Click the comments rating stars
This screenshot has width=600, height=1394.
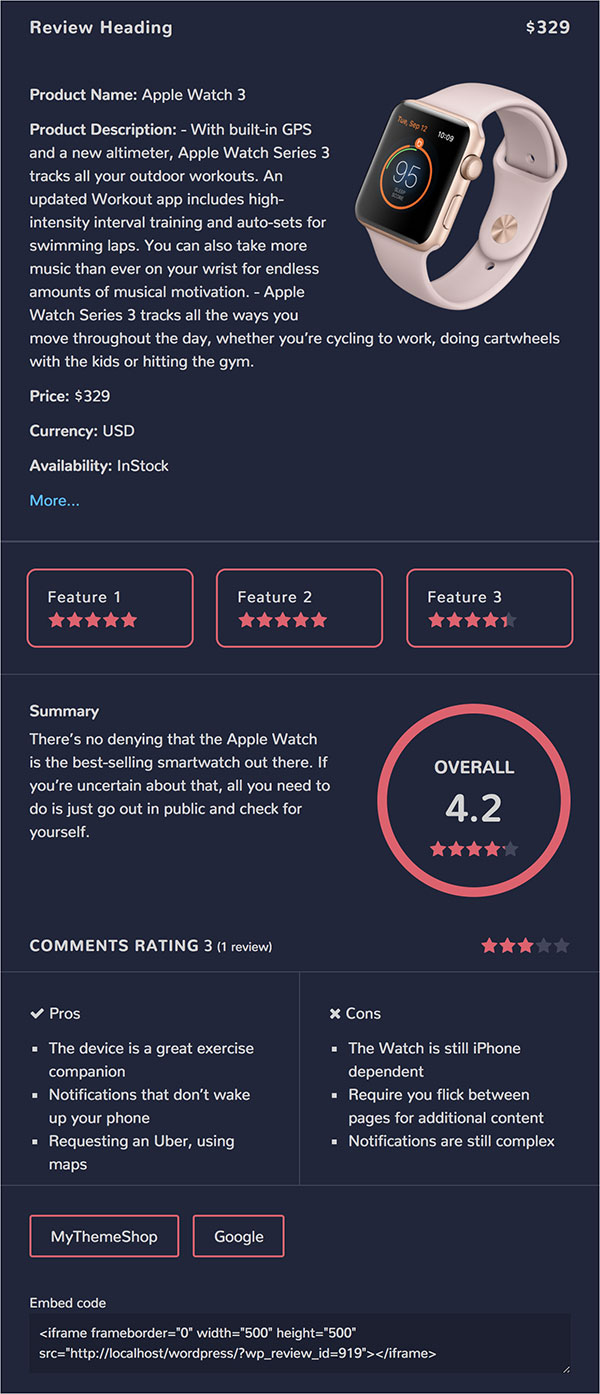(525, 945)
